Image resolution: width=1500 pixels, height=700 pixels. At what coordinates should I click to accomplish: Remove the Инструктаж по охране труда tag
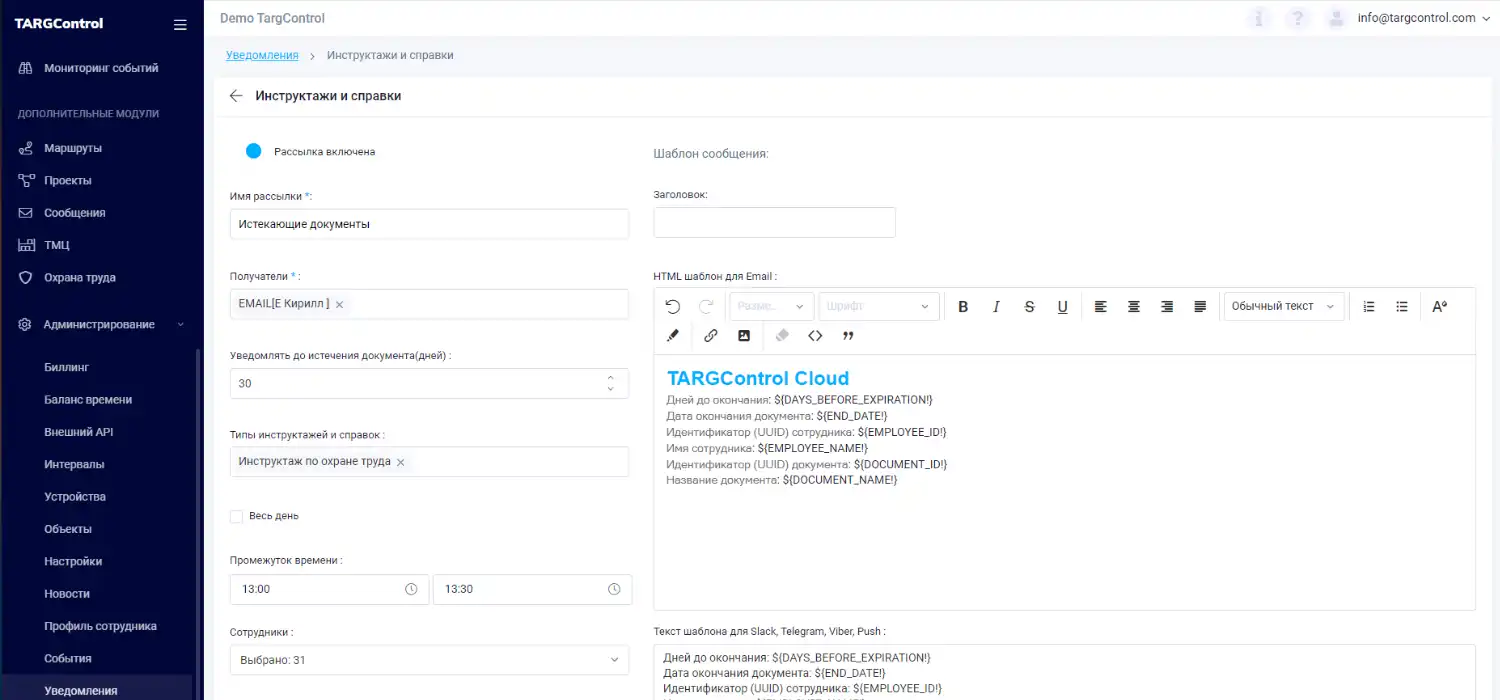click(x=399, y=461)
